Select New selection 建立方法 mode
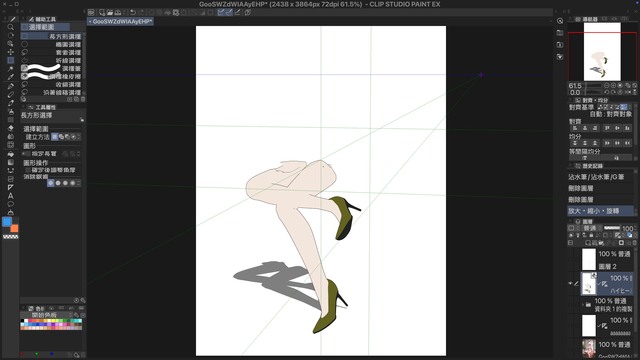The height and width of the screenshot is (360, 640). 54,137
